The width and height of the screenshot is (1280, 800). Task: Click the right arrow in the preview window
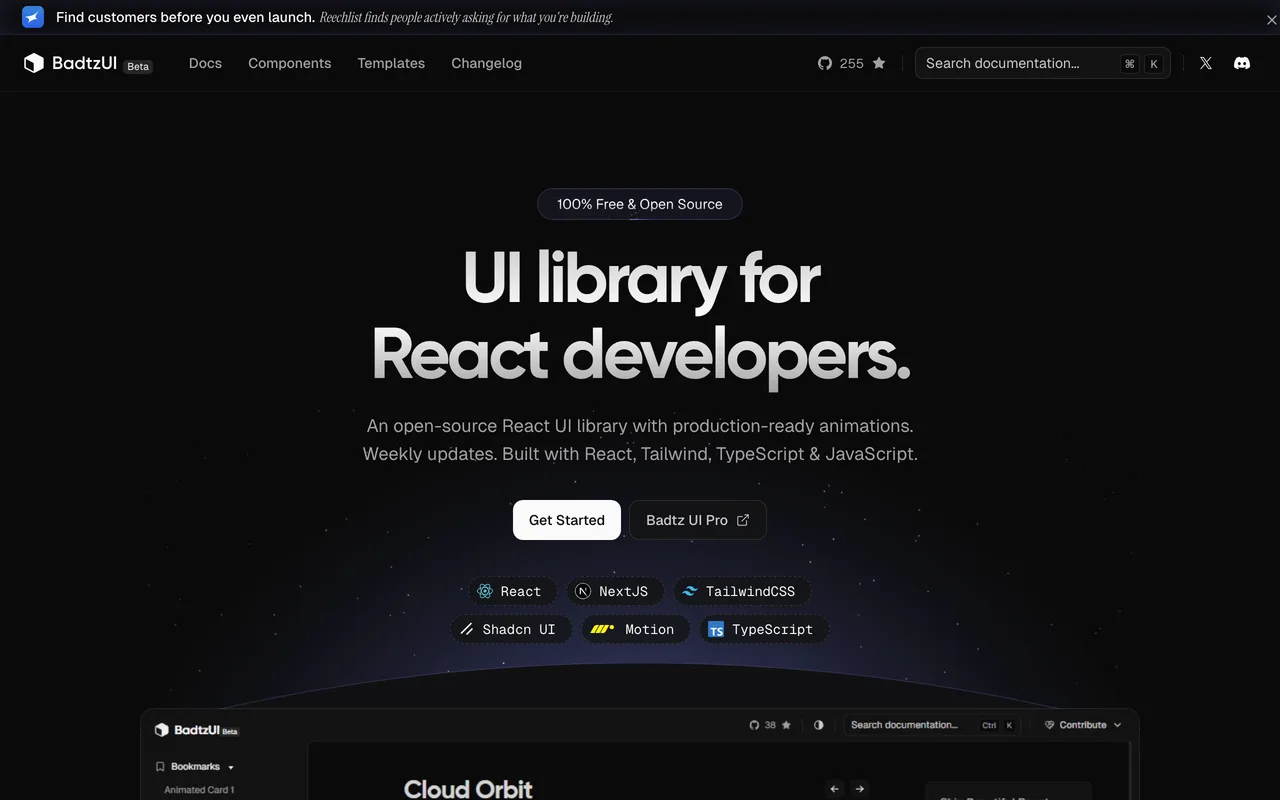click(x=859, y=789)
